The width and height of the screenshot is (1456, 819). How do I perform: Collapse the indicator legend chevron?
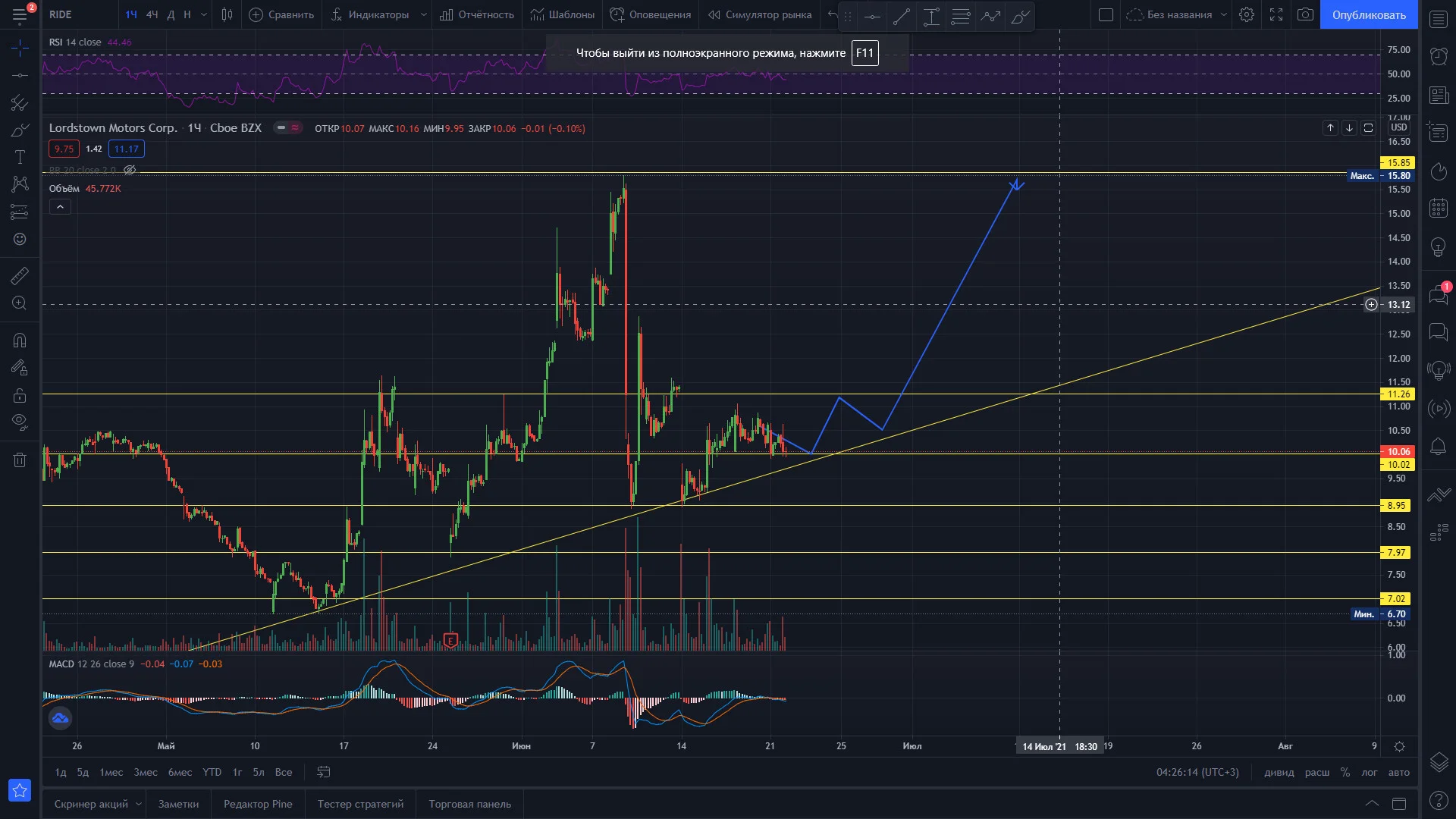[x=60, y=206]
